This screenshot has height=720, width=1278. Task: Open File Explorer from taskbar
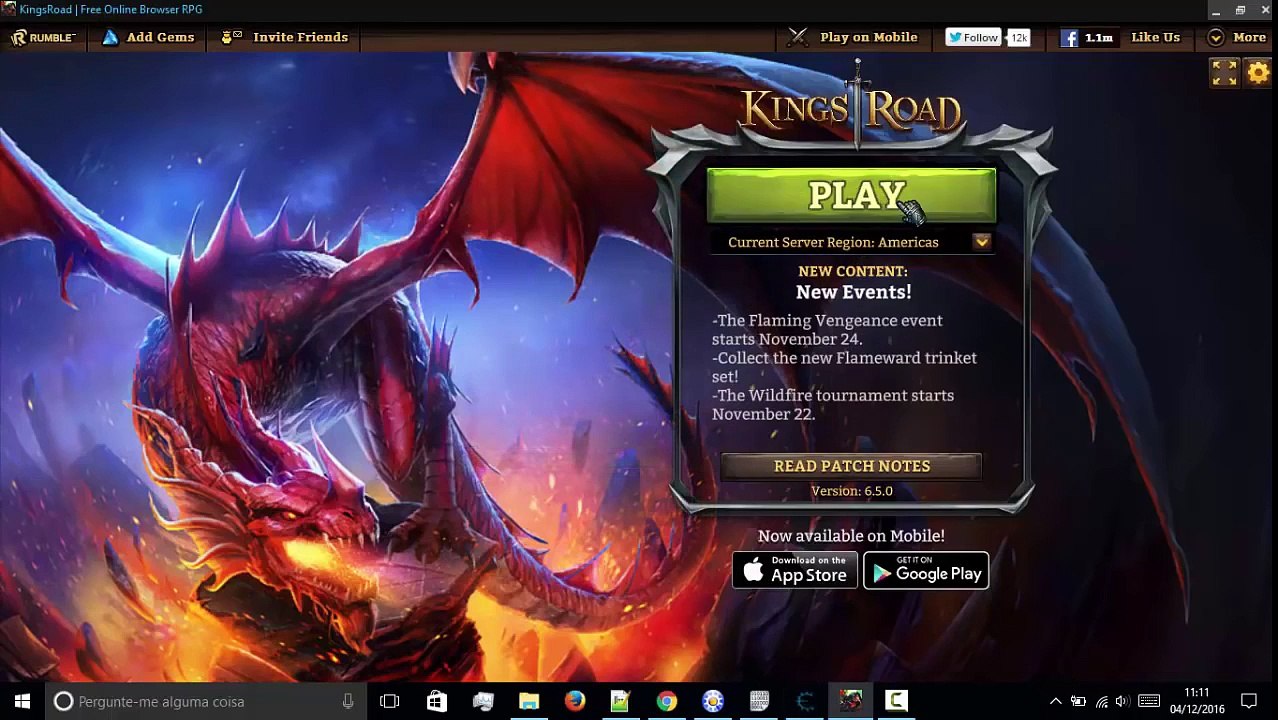(x=529, y=701)
